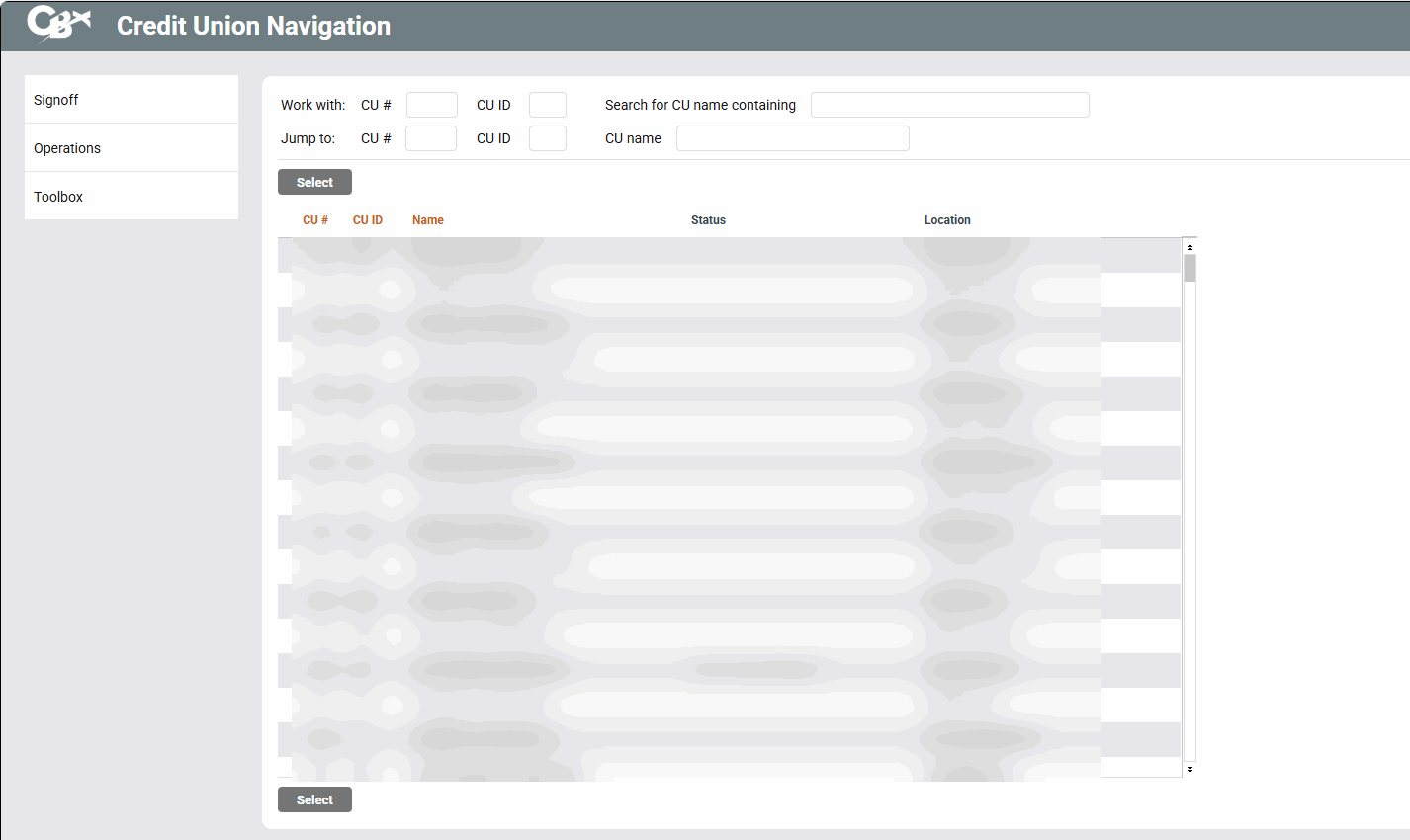The image size is (1410, 840).
Task: Click the list's vertical scrollbar thumb
Action: 1190,269
